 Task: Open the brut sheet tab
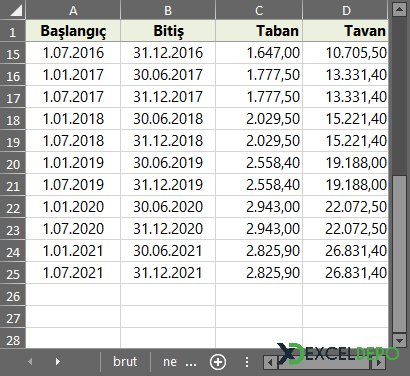coord(125,362)
